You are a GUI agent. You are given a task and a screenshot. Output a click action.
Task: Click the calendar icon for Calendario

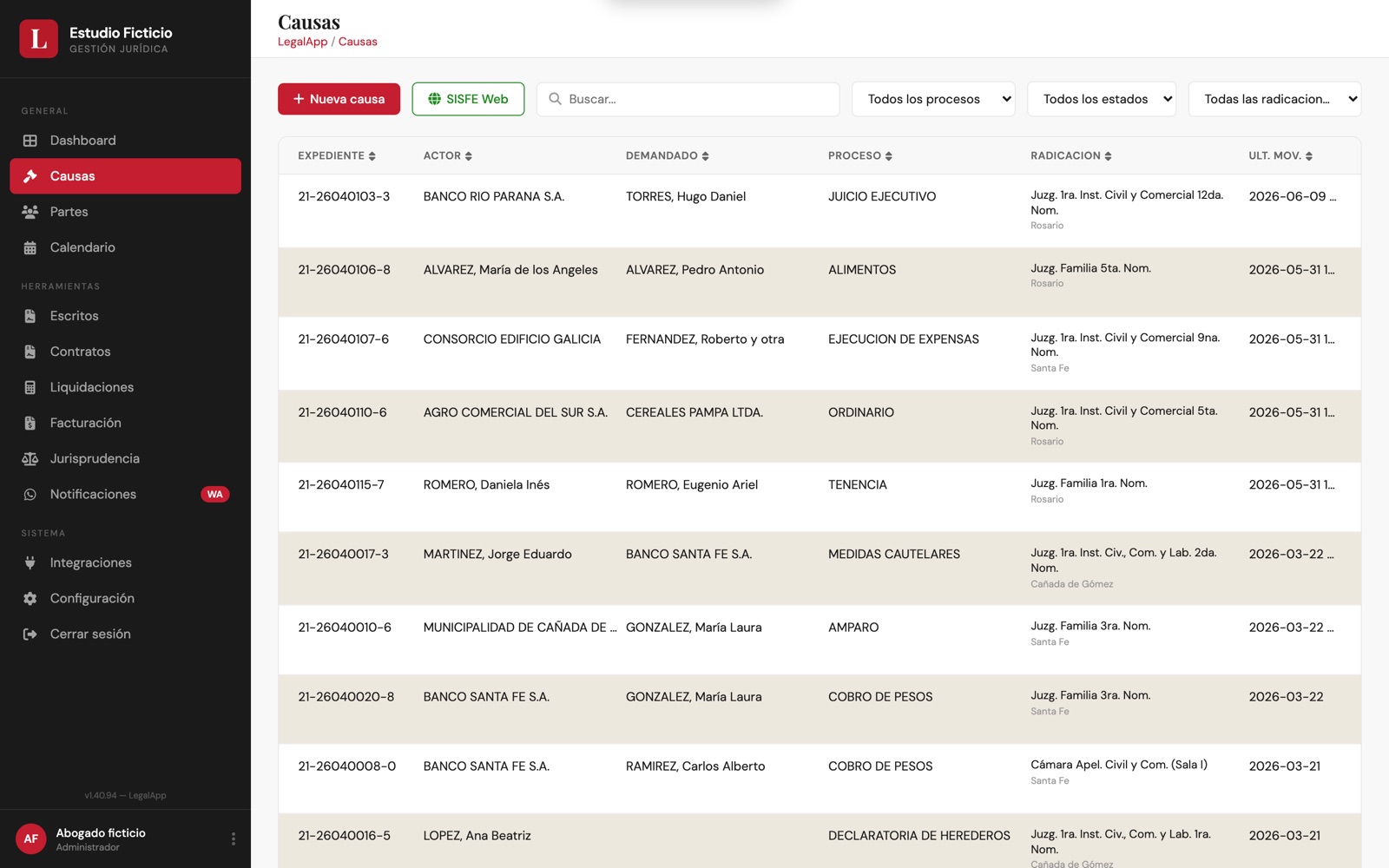30,247
